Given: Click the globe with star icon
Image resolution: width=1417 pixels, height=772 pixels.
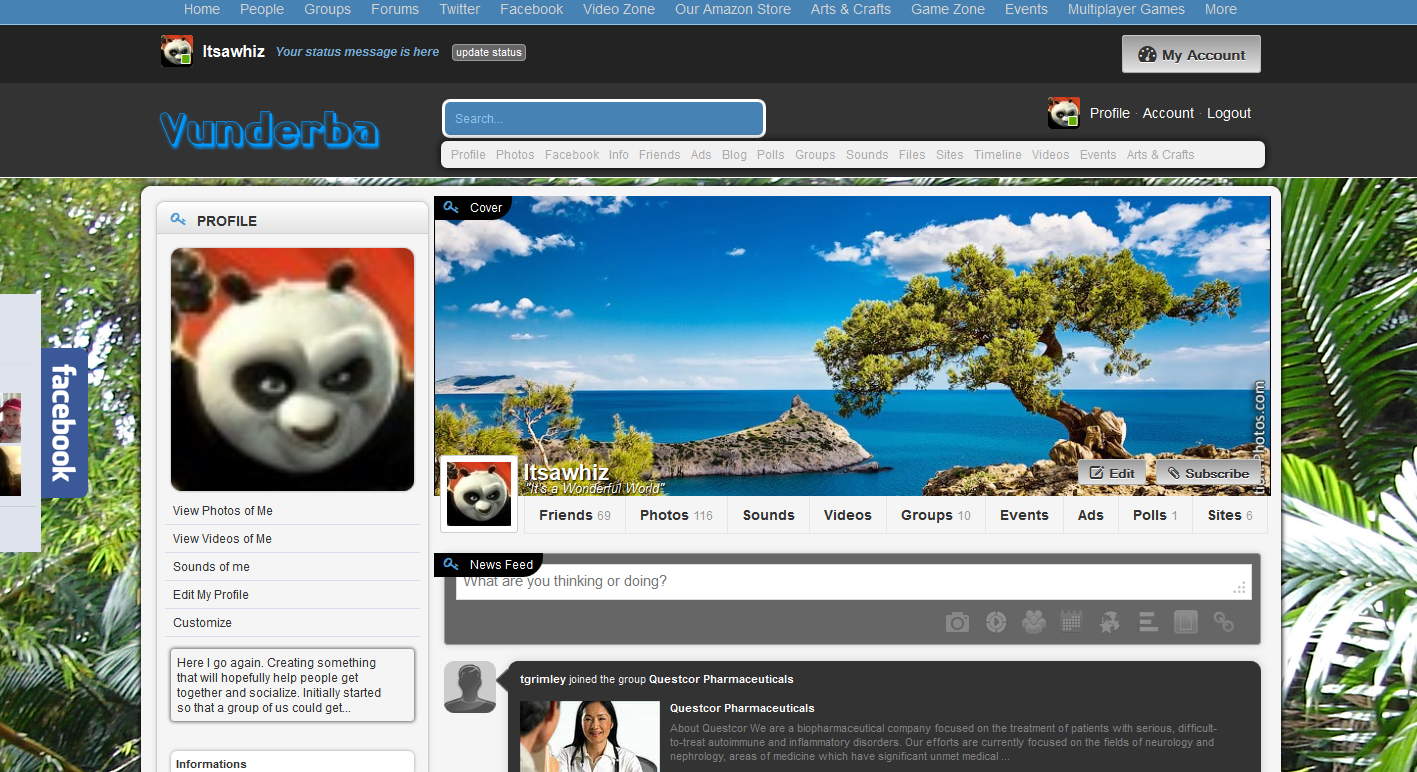Looking at the screenshot, I should pos(1109,622).
